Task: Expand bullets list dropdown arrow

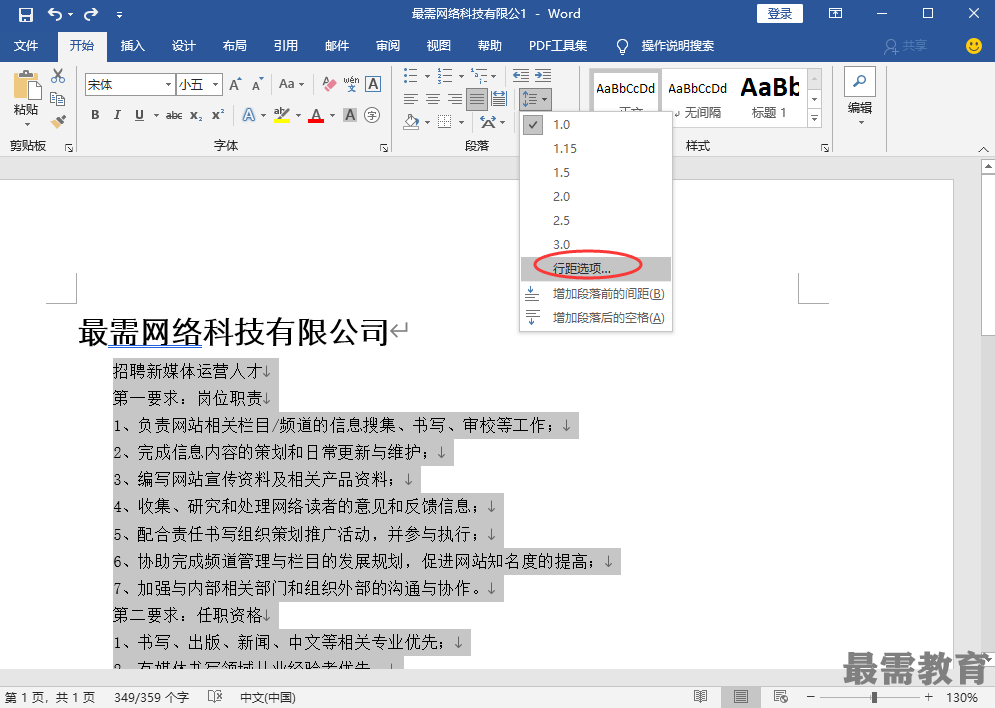Action: pyautogui.click(x=427, y=77)
